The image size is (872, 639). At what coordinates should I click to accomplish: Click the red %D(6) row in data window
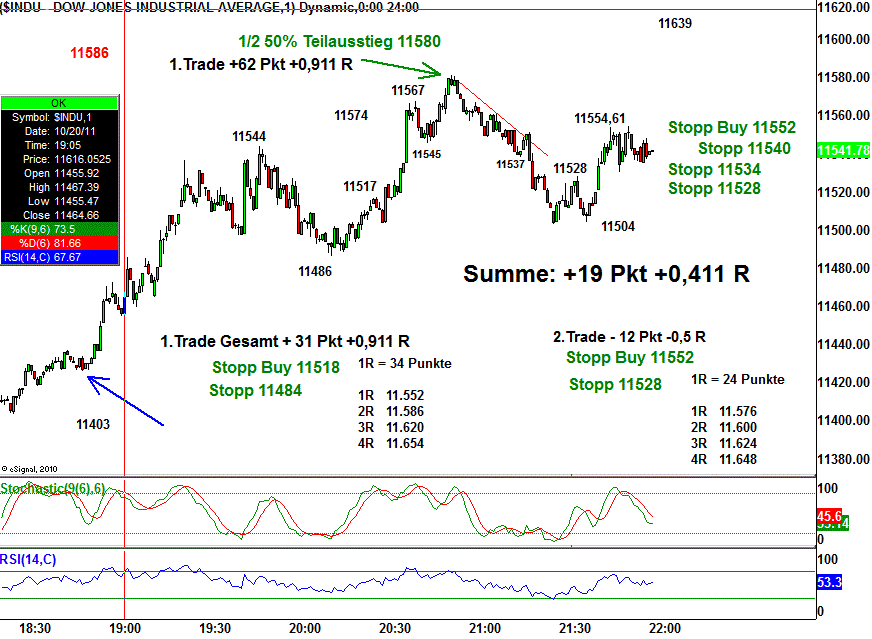59,243
